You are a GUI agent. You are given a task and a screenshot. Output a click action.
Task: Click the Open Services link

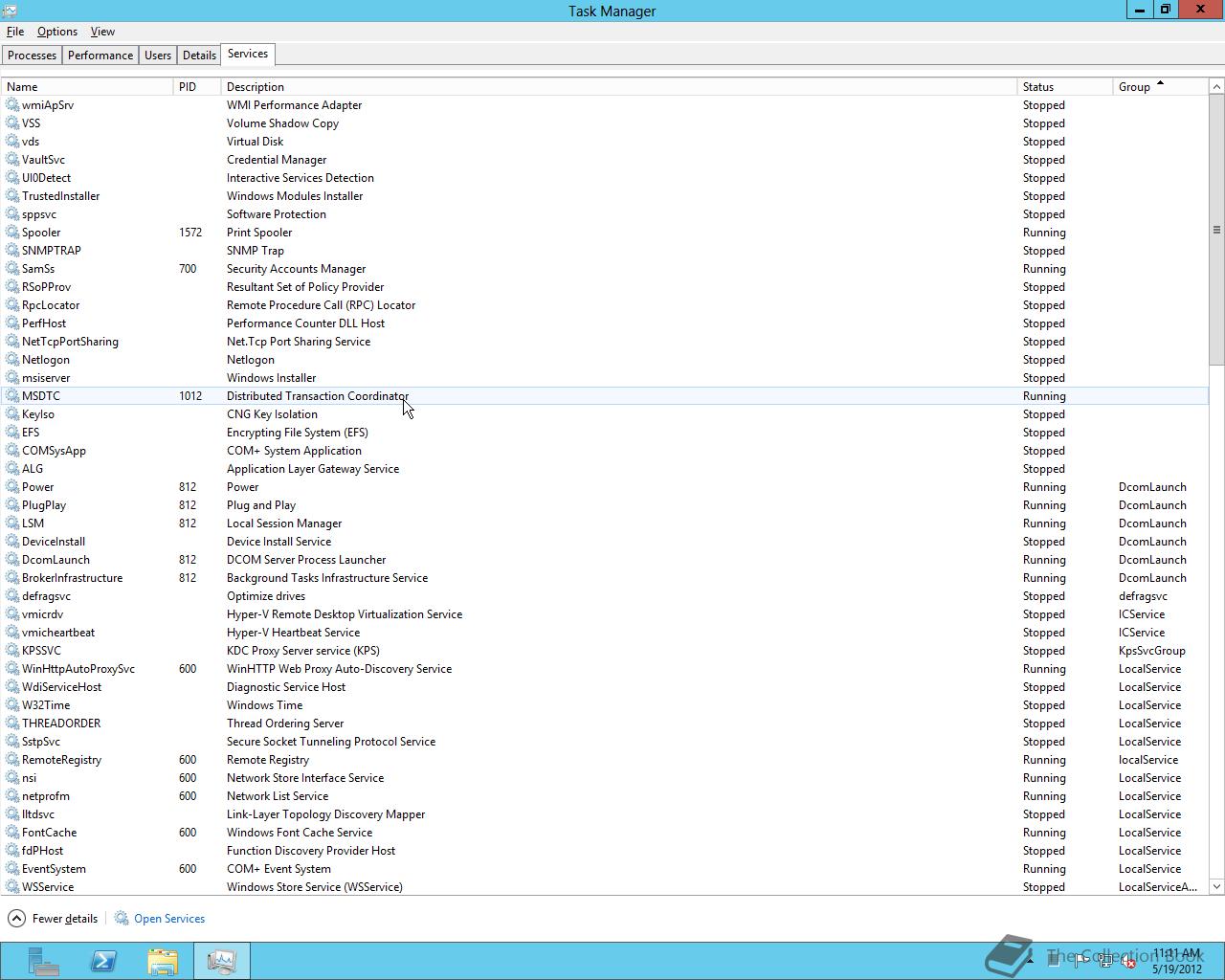pyautogui.click(x=169, y=919)
